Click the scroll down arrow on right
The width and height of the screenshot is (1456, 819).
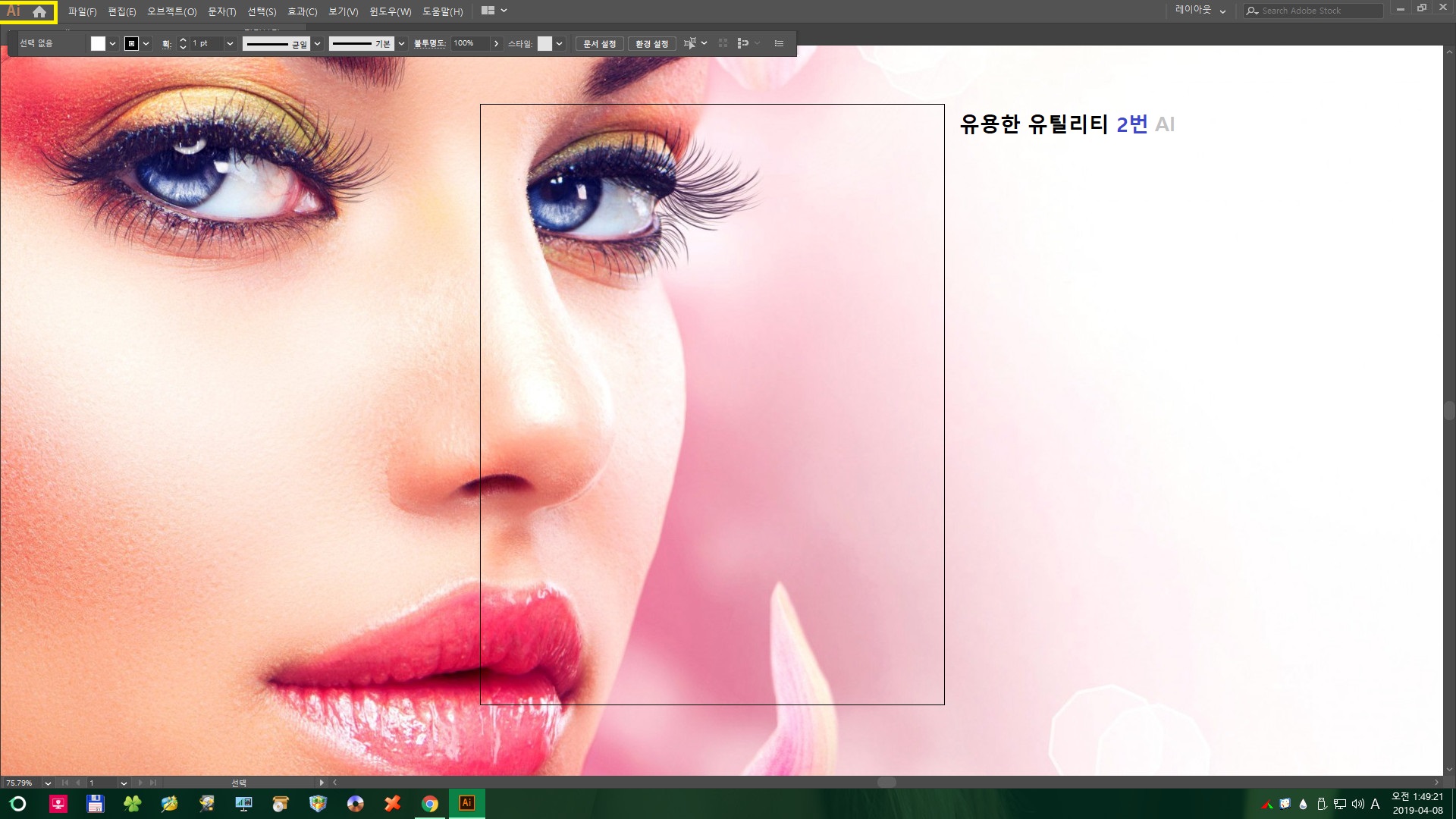[1449, 769]
